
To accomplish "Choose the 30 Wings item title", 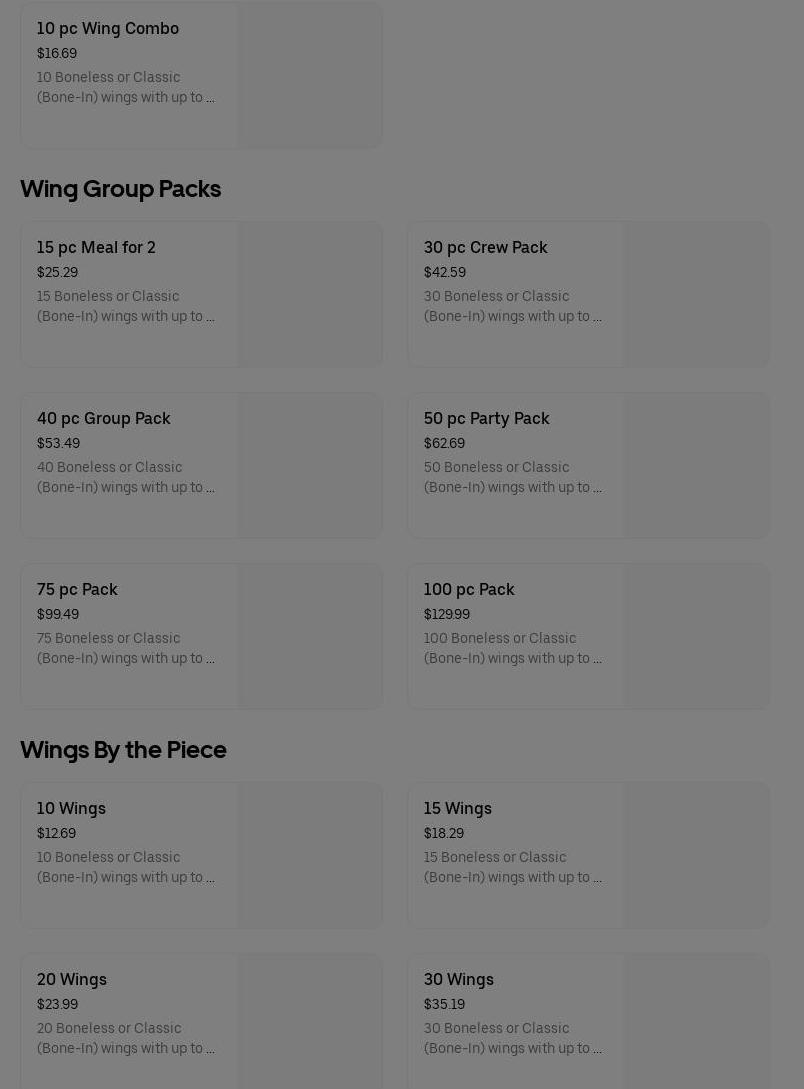I will (x=458, y=980).
